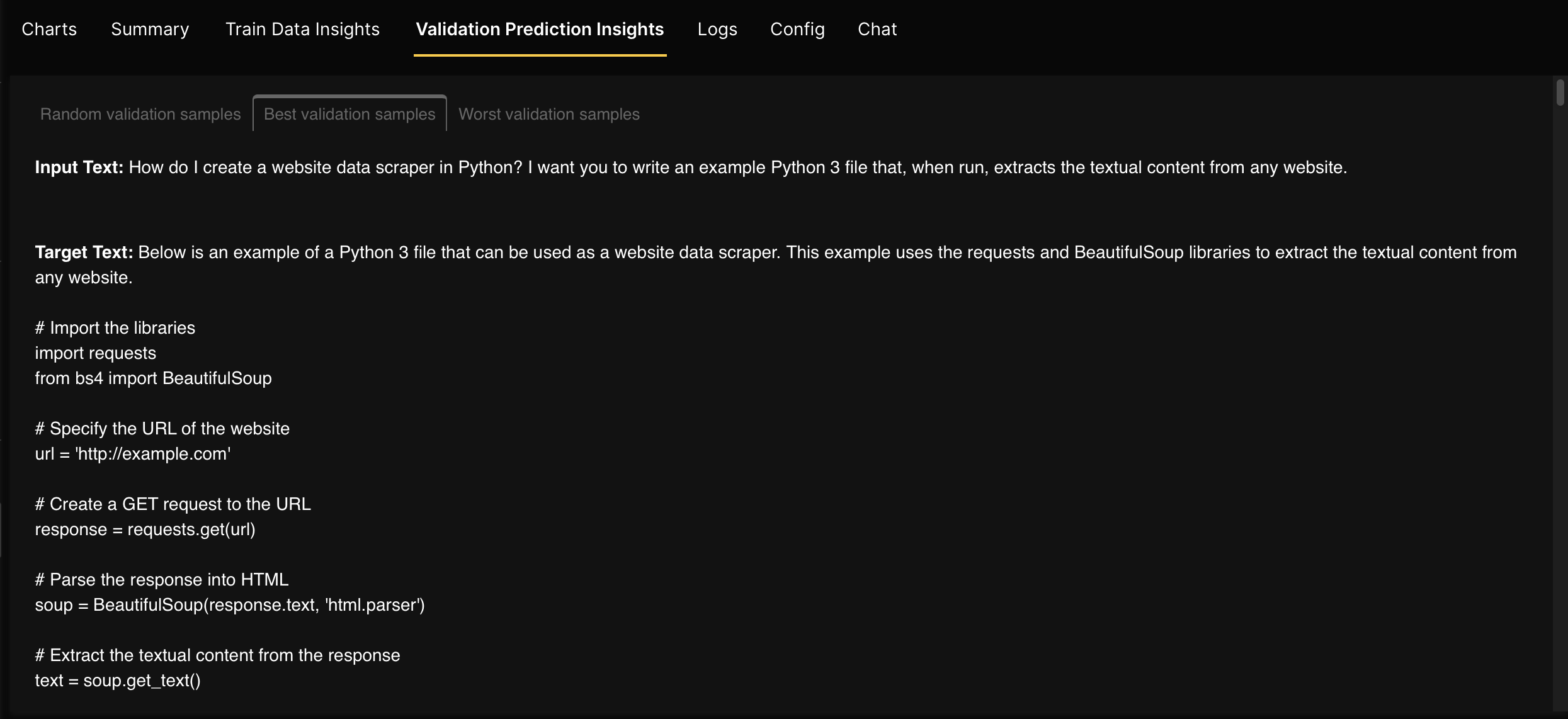Image resolution: width=1568 pixels, height=719 pixels.
Task: Go to the Logs tab
Action: [717, 29]
